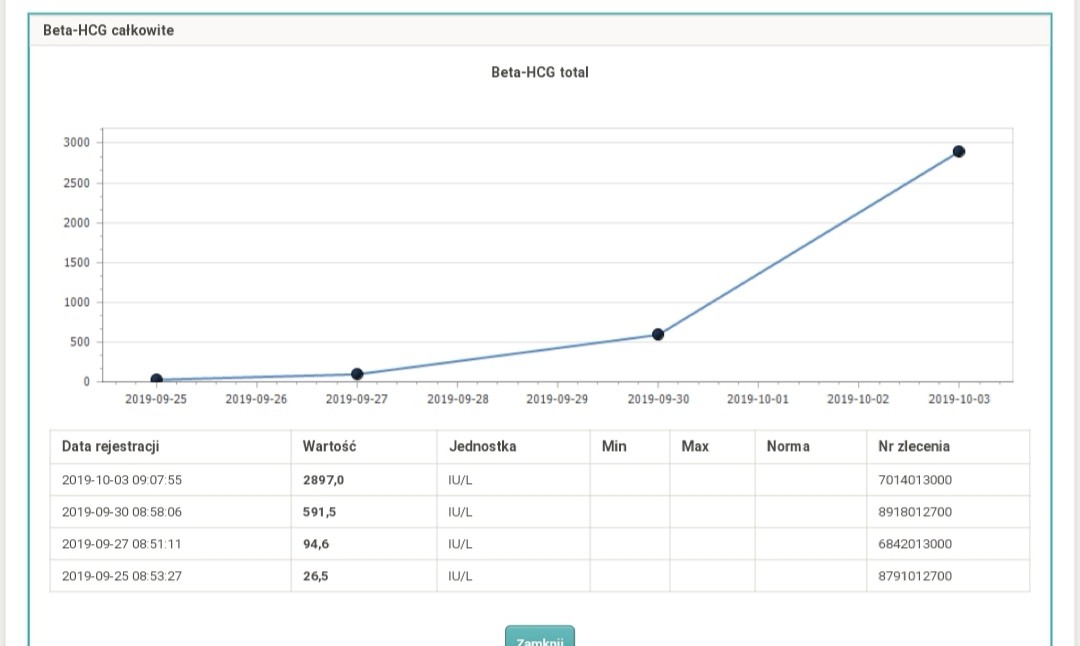The image size is (1080, 646).
Task: Click the Min column header
Action: (614, 447)
